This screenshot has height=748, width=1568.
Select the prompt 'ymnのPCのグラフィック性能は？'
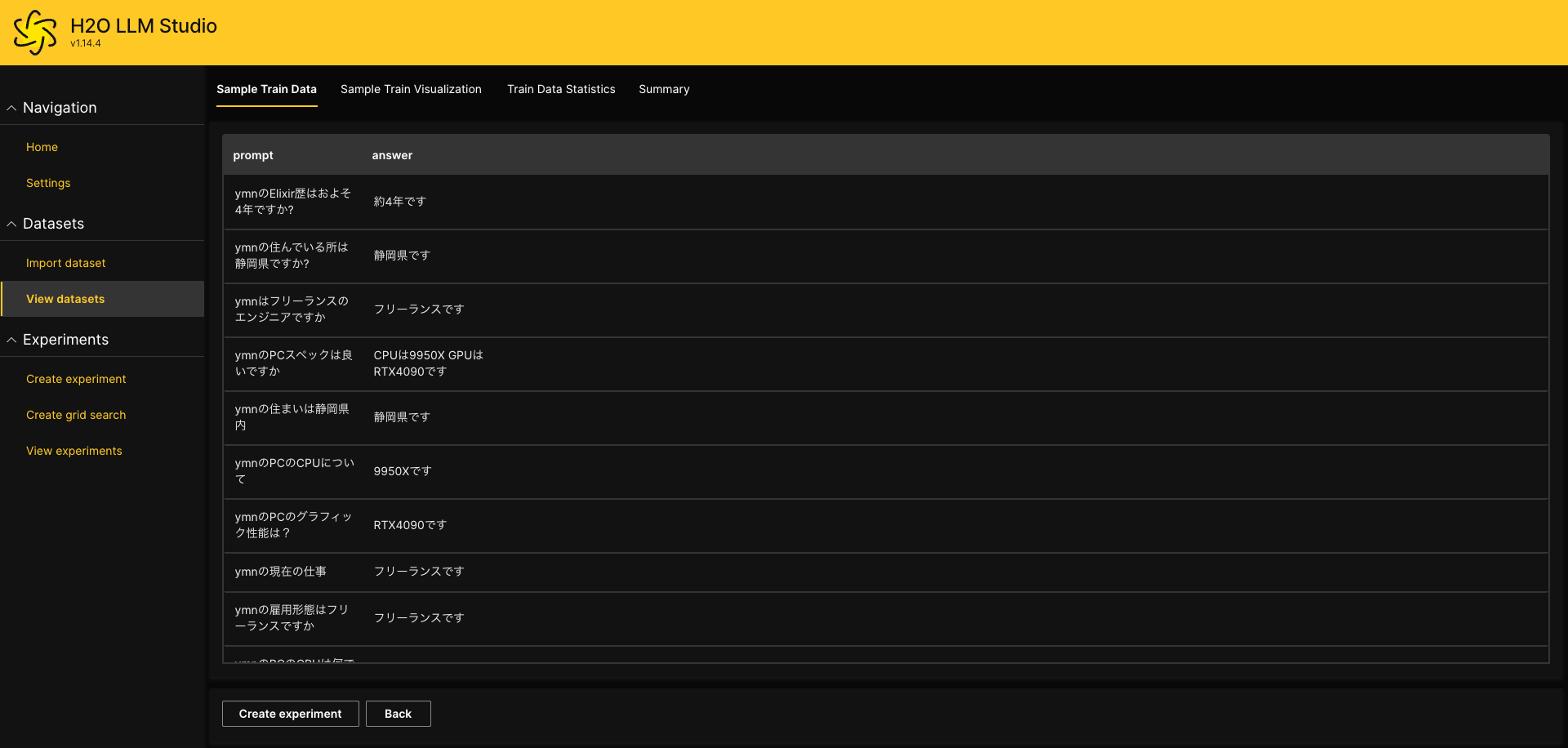tap(293, 525)
